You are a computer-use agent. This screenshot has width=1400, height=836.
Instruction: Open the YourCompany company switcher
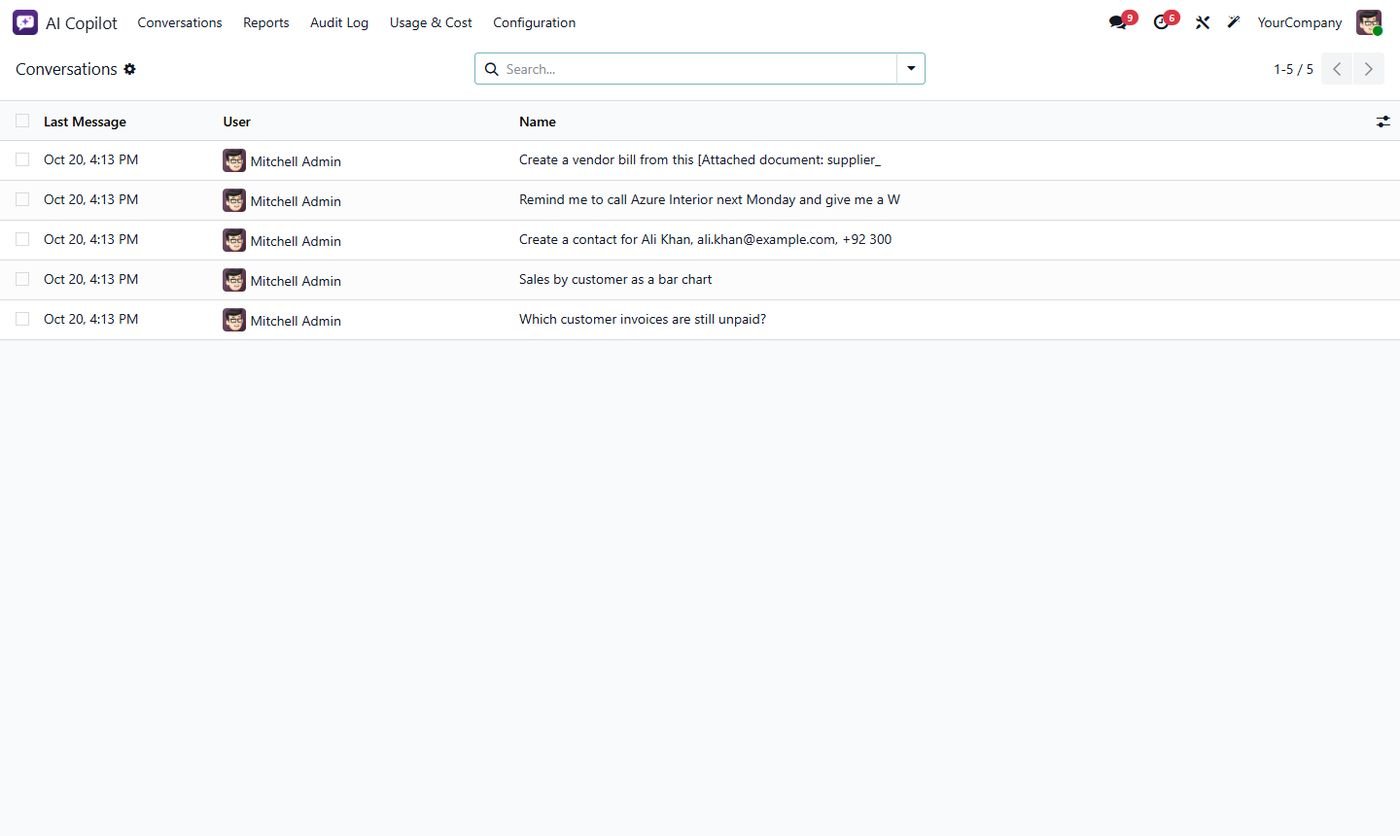pyautogui.click(x=1299, y=22)
